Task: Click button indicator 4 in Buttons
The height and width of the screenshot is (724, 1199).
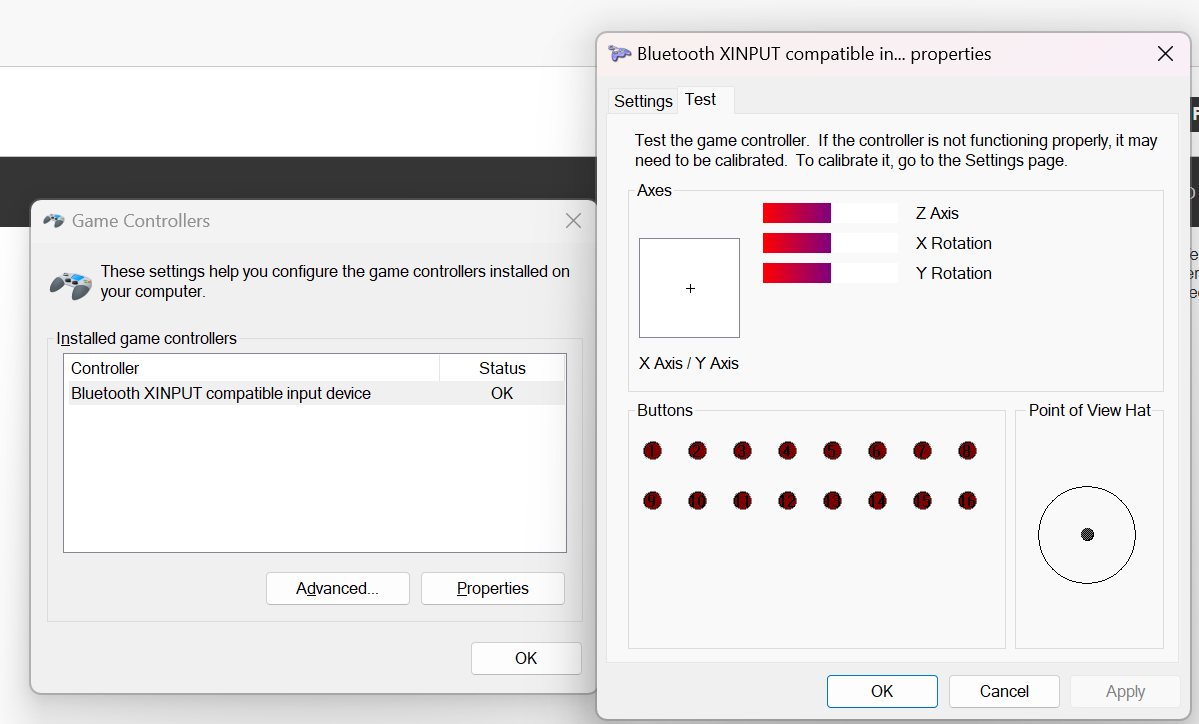Action: (788, 451)
